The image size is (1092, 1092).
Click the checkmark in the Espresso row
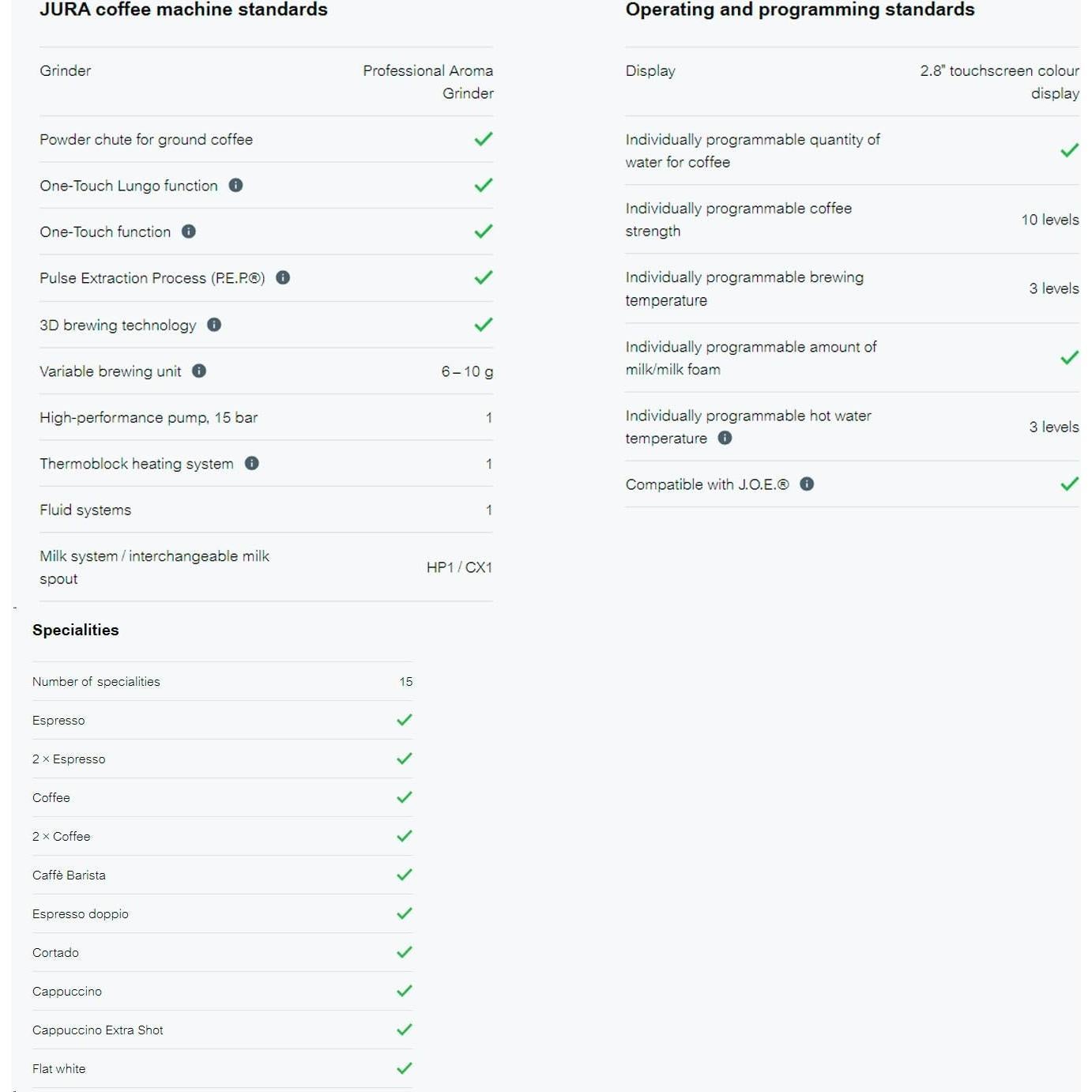click(x=405, y=720)
